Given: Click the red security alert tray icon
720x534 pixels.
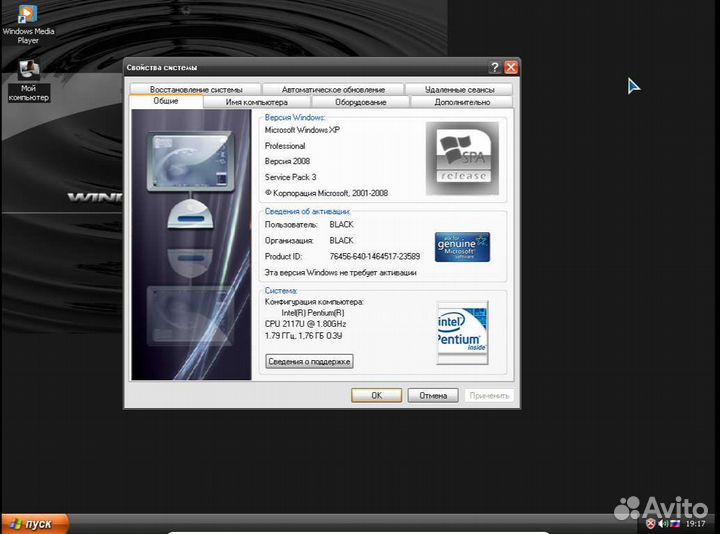Looking at the screenshot, I should coord(651,524).
